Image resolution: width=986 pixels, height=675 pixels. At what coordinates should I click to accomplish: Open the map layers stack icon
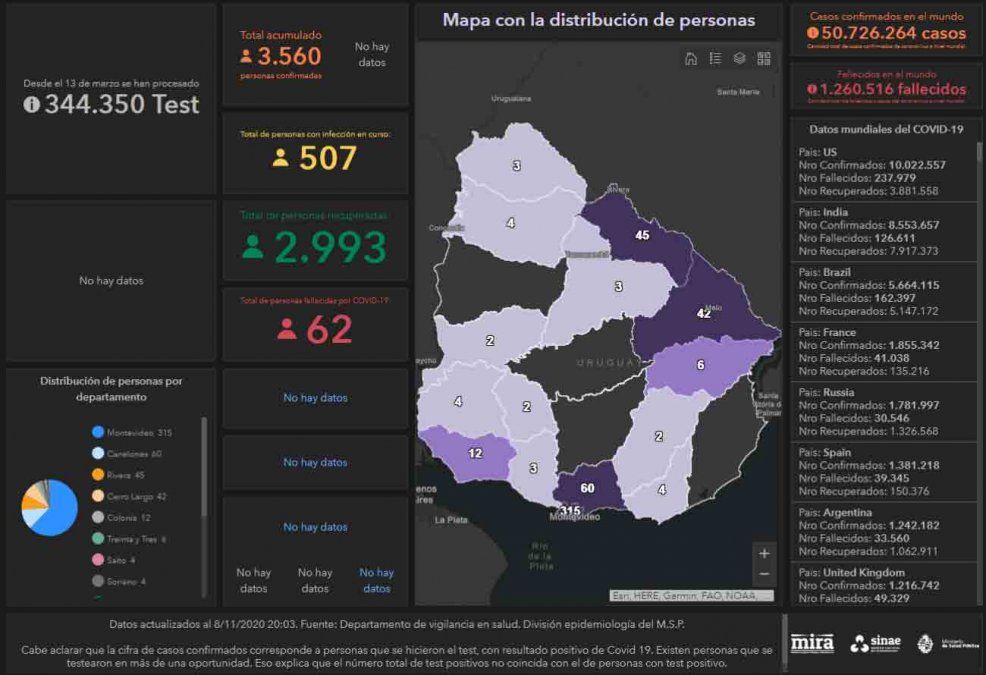point(739,59)
